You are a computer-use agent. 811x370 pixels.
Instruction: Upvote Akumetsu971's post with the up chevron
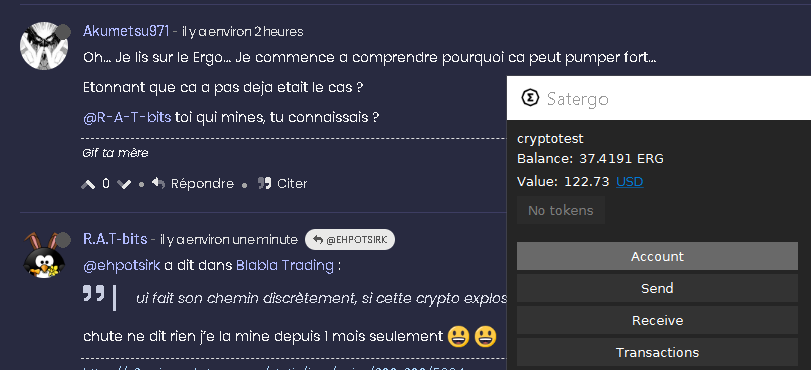[x=88, y=184]
